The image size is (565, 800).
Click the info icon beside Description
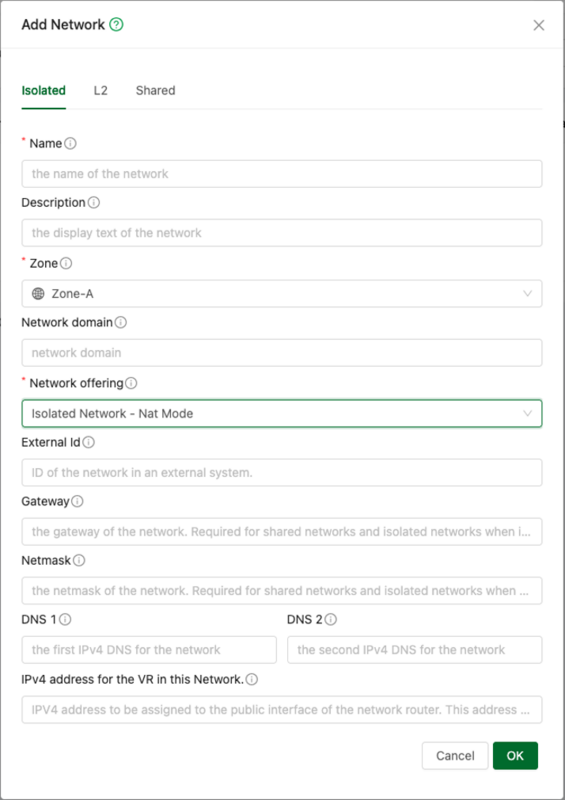tap(94, 203)
